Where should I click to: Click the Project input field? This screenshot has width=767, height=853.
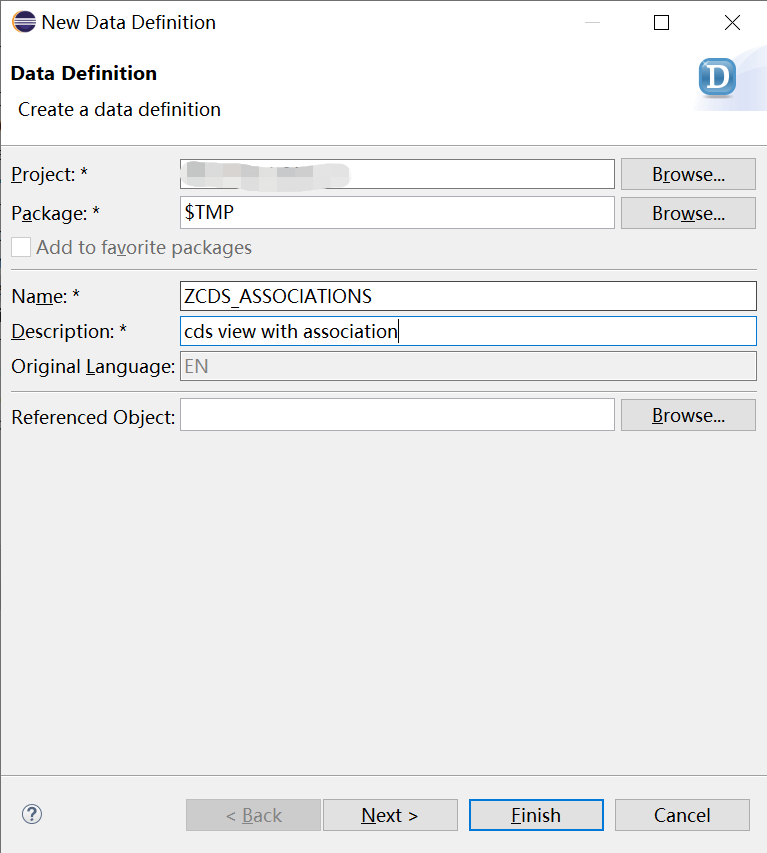tap(397, 173)
